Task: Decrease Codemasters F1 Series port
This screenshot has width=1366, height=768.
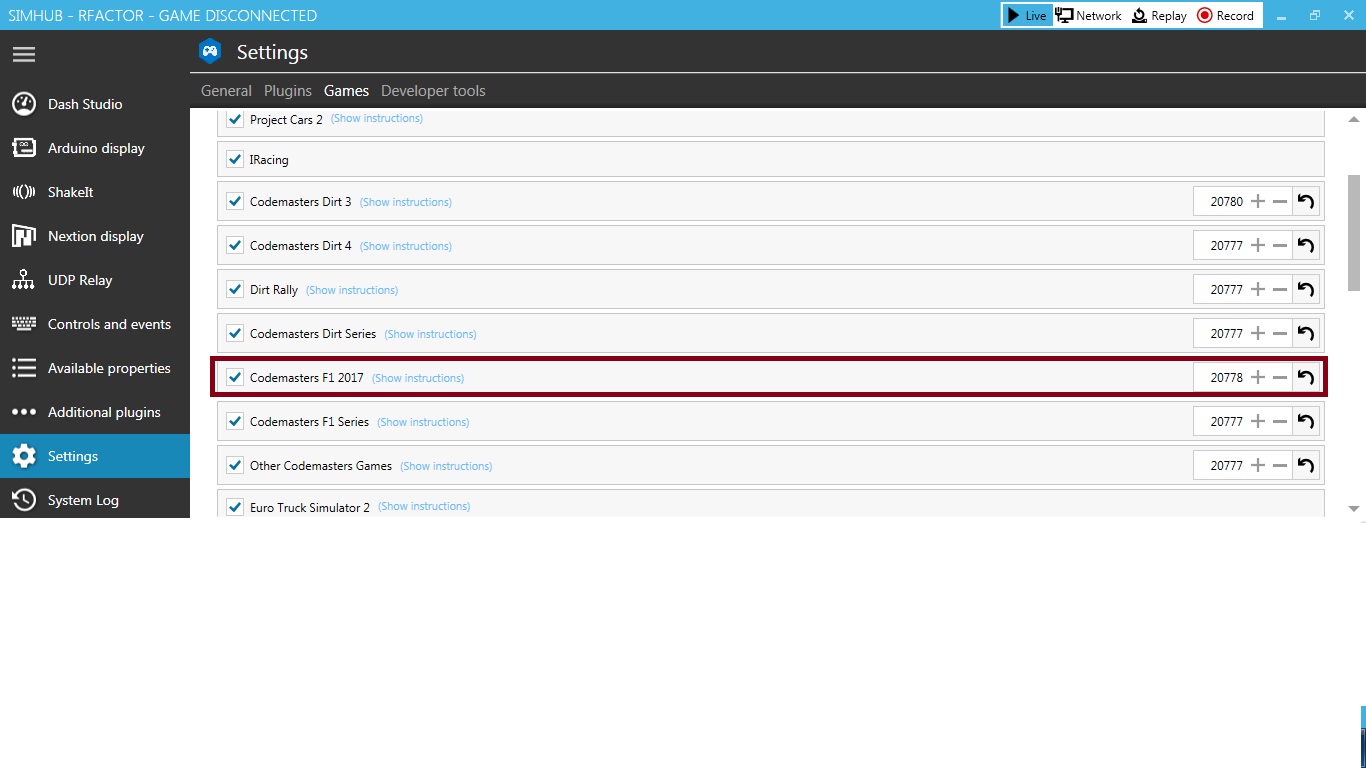Action: pos(1280,421)
